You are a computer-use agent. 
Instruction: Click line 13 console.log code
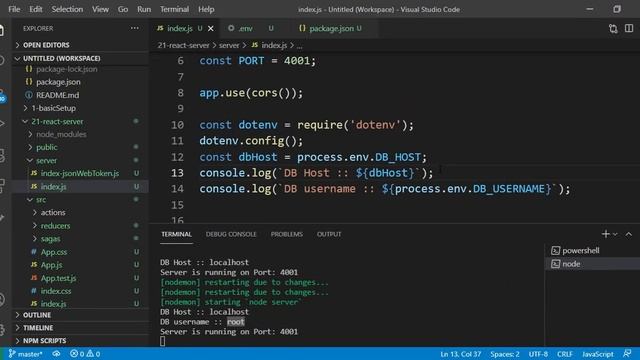click(x=316, y=173)
